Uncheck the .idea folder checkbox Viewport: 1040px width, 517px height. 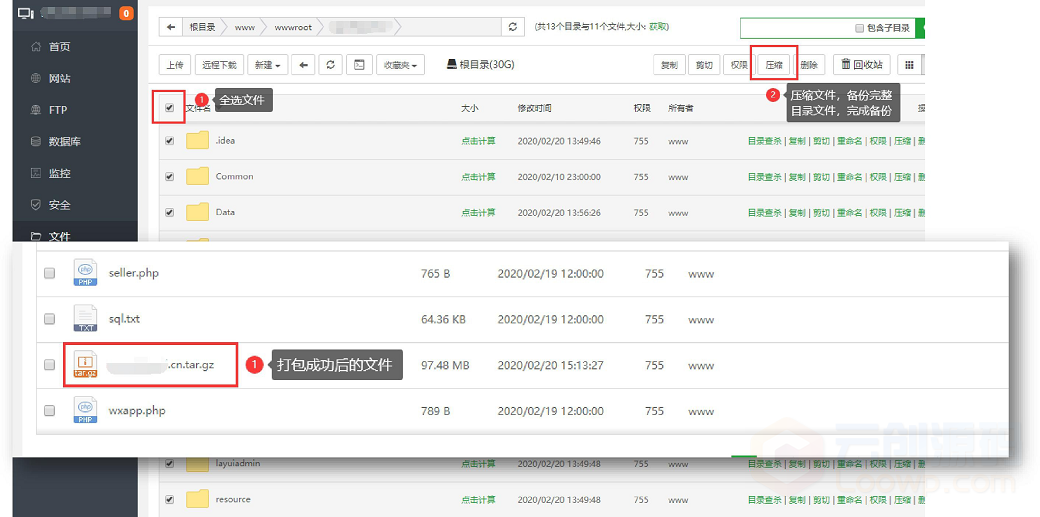pos(169,141)
